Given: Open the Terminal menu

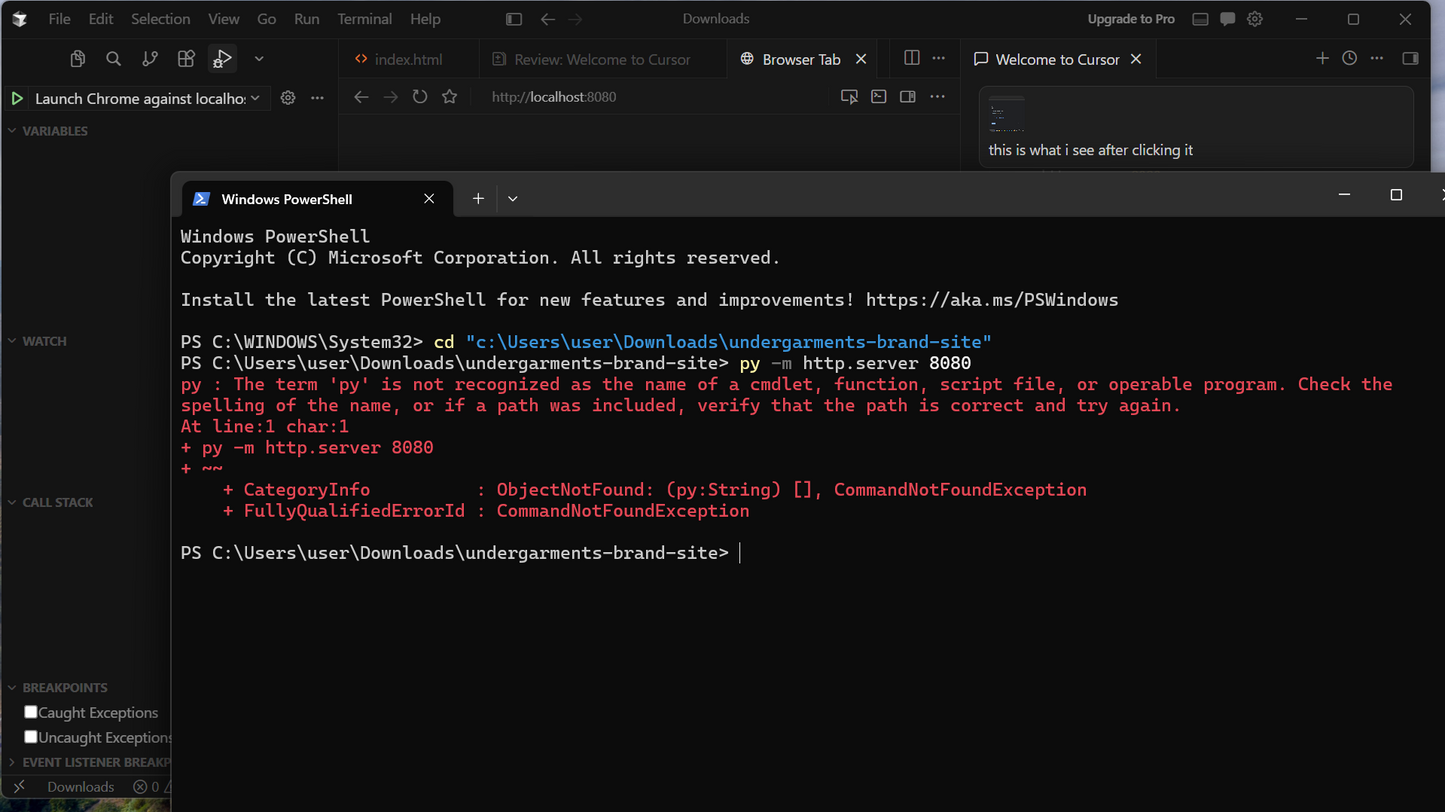Looking at the screenshot, I should point(365,19).
